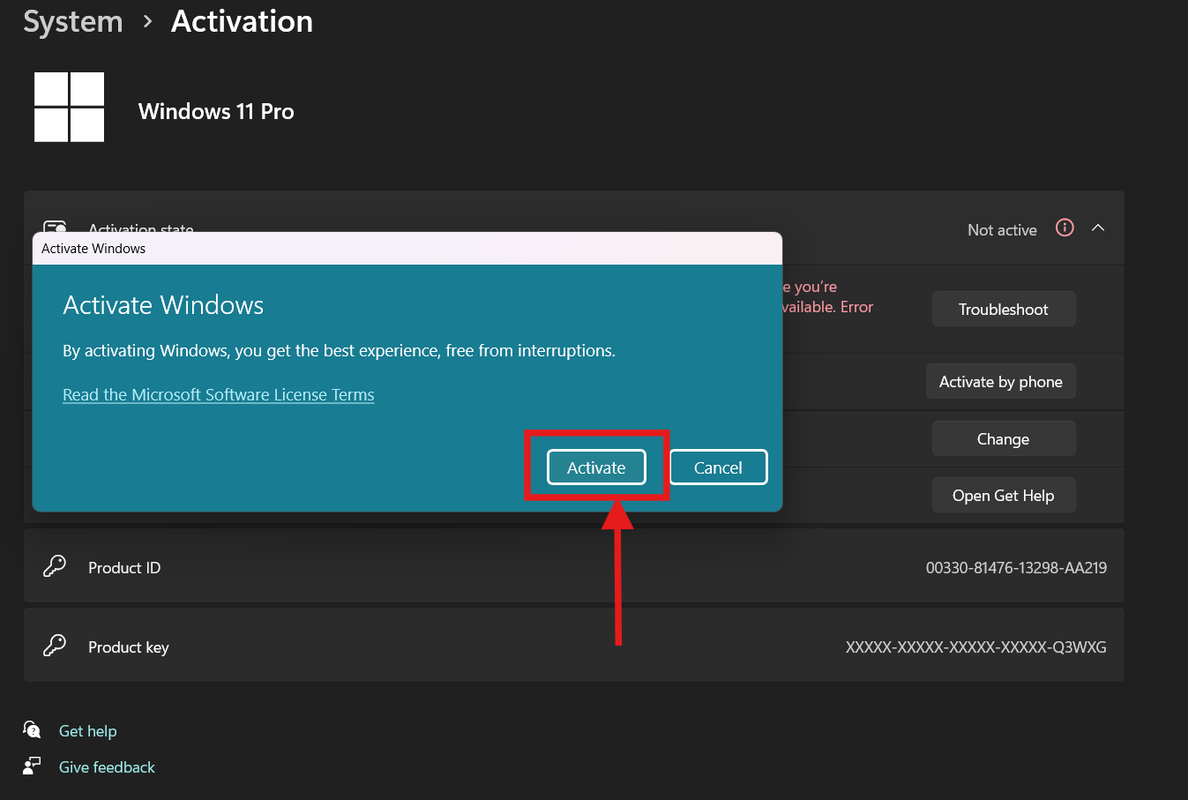Expand the Product key row details

[575, 646]
